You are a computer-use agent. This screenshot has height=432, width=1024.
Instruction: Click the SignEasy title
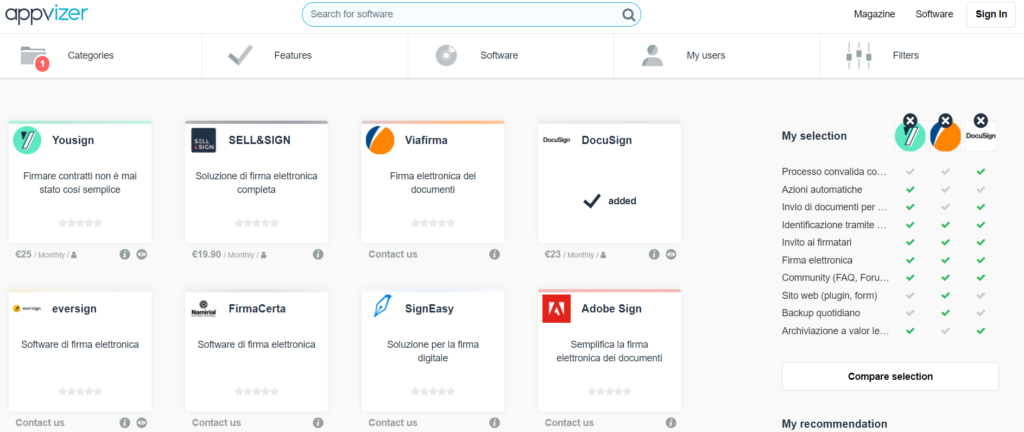[429, 309]
